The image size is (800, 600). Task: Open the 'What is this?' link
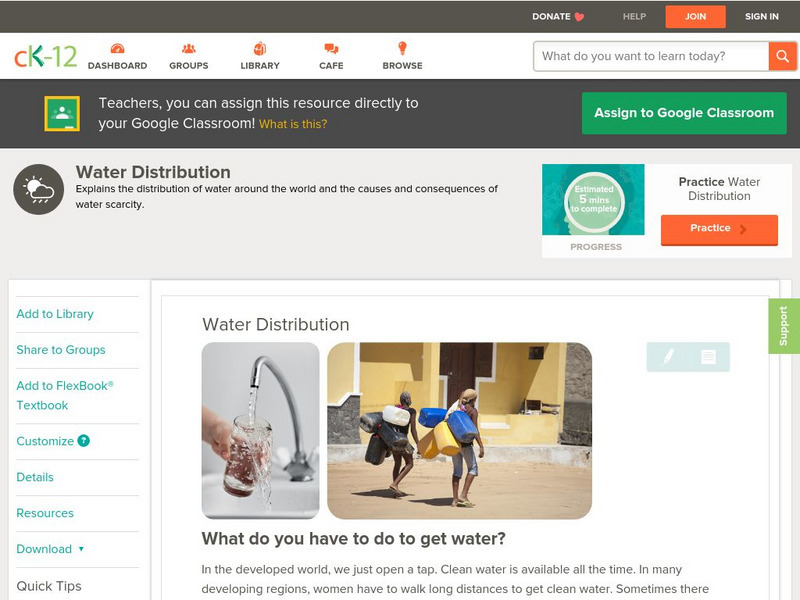tap(293, 124)
